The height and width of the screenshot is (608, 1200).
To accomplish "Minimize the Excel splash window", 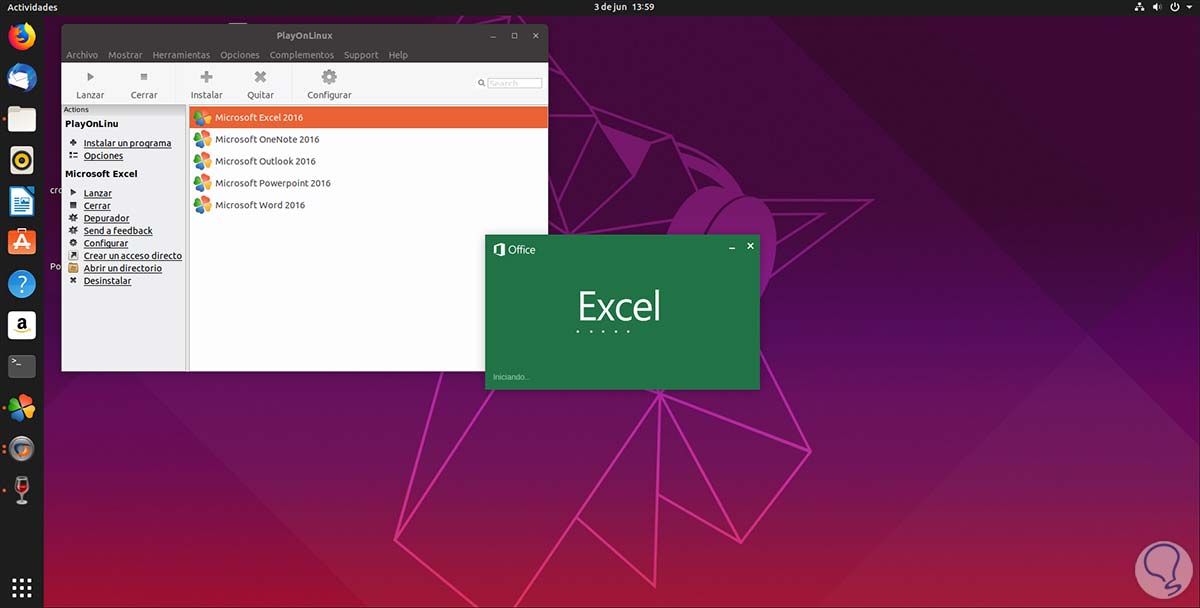I will click(x=732, y=246).
